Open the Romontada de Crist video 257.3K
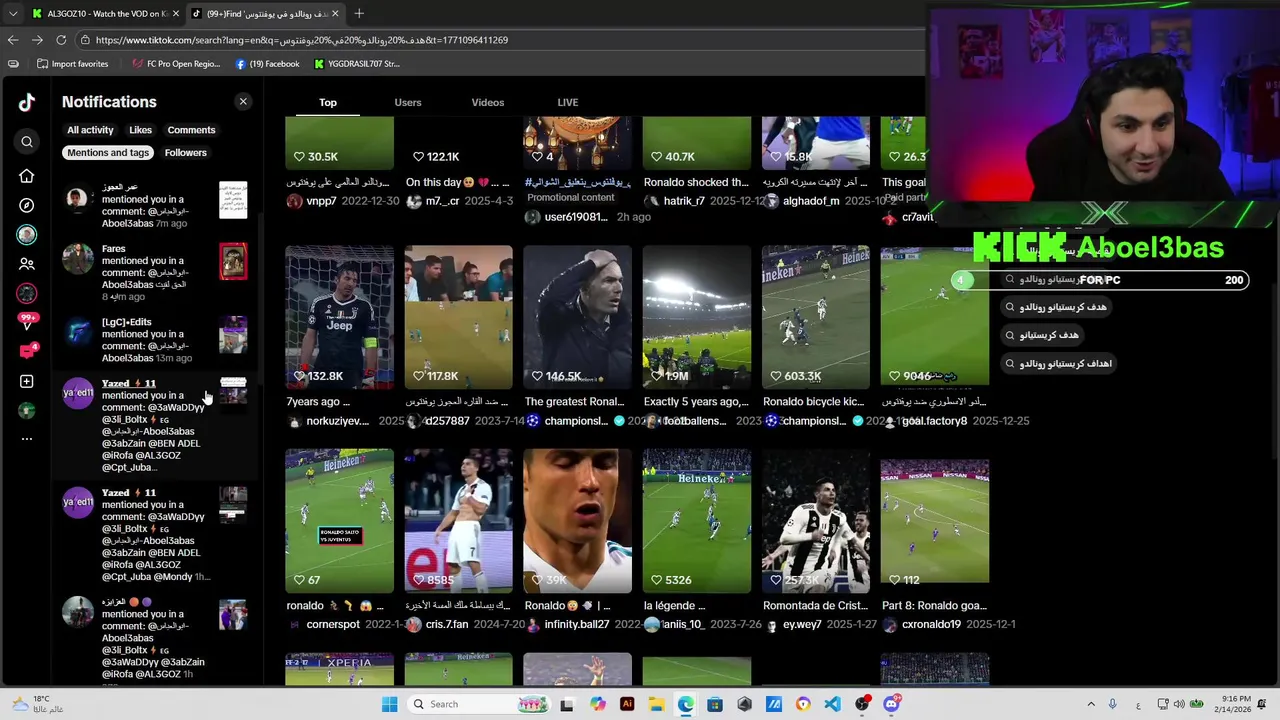The width and height of the screenshot is (1280, 720). point(815,521)
